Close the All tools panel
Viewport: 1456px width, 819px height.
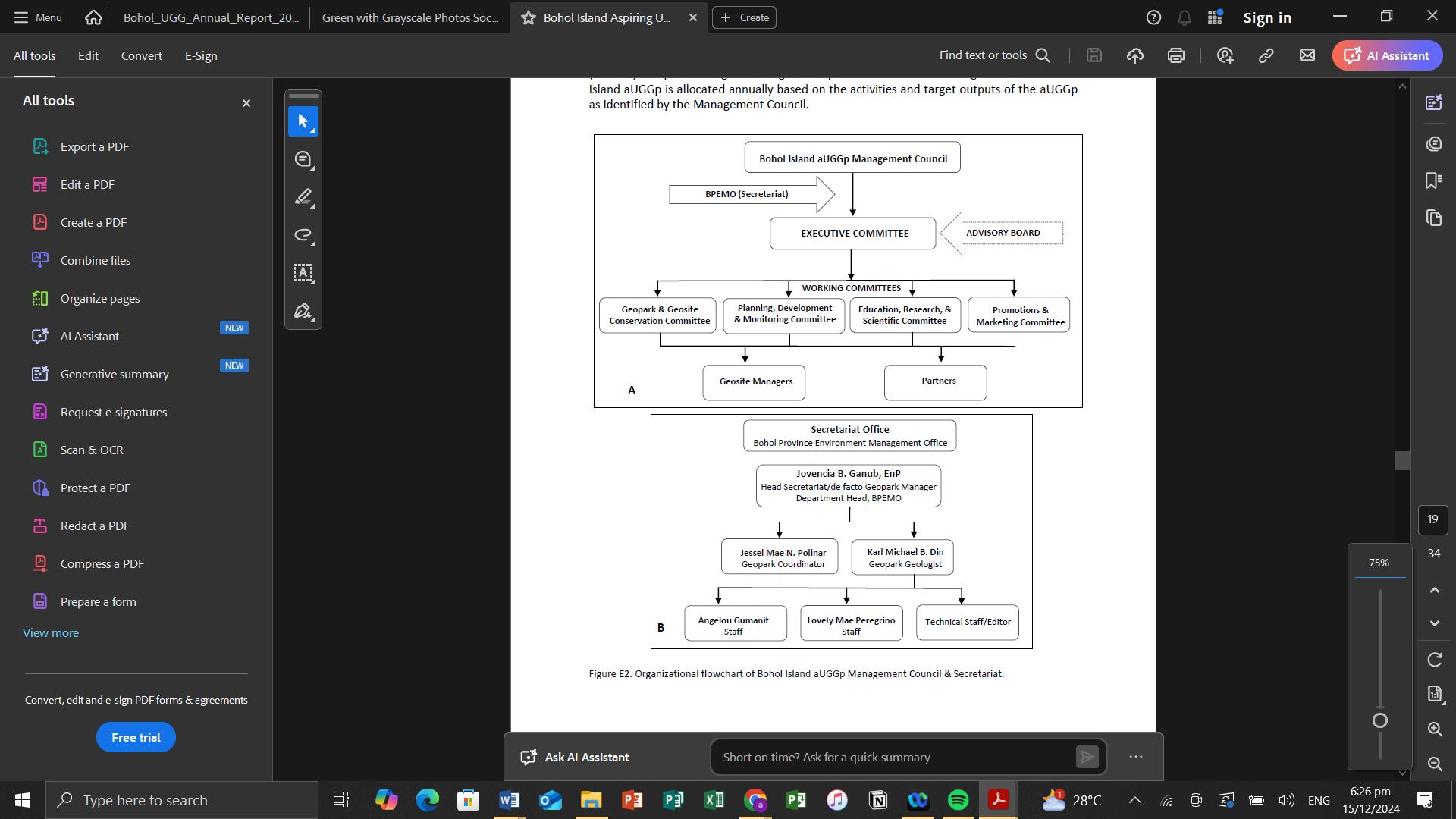tap(246, 103)
